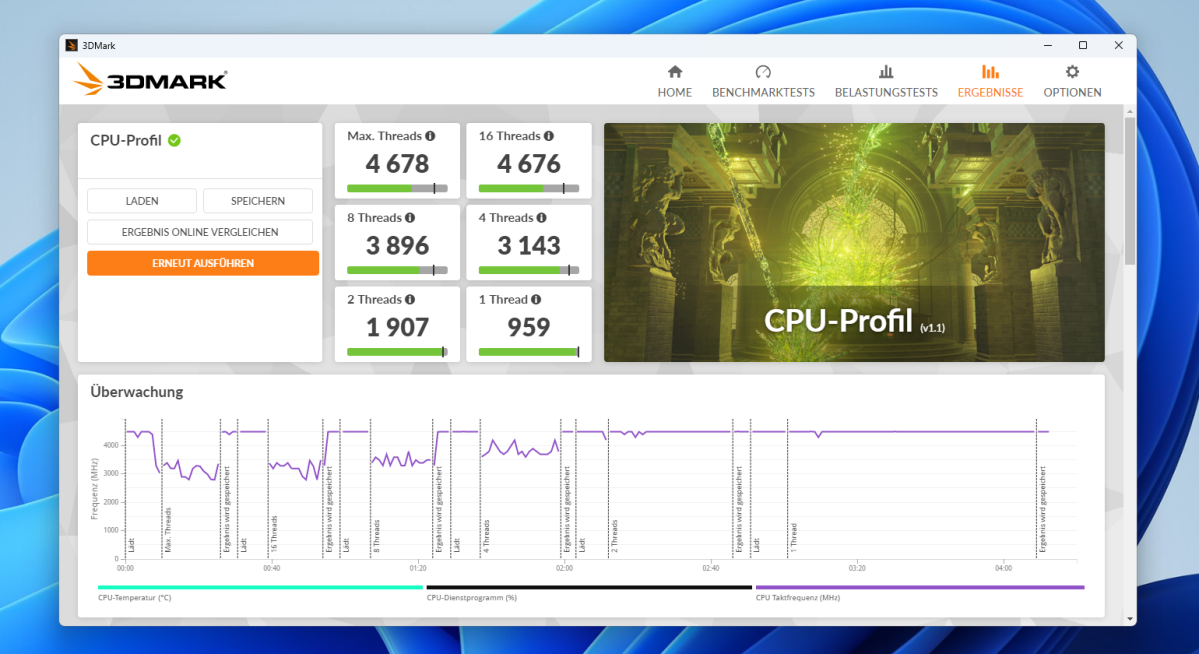1199x654 pixels.
Task: Switch to the BELASTUNGSTESTS tab label
Action: tap(886, 93)
